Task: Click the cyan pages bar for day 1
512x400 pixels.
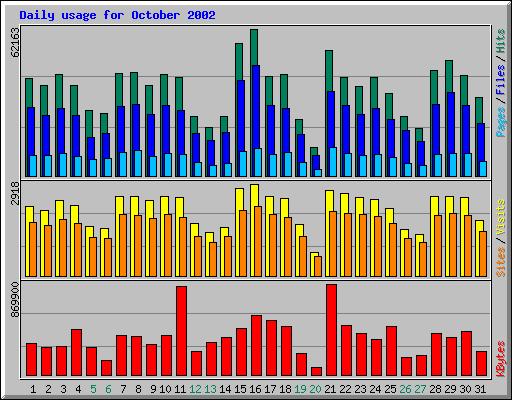Action: point(33,166)
